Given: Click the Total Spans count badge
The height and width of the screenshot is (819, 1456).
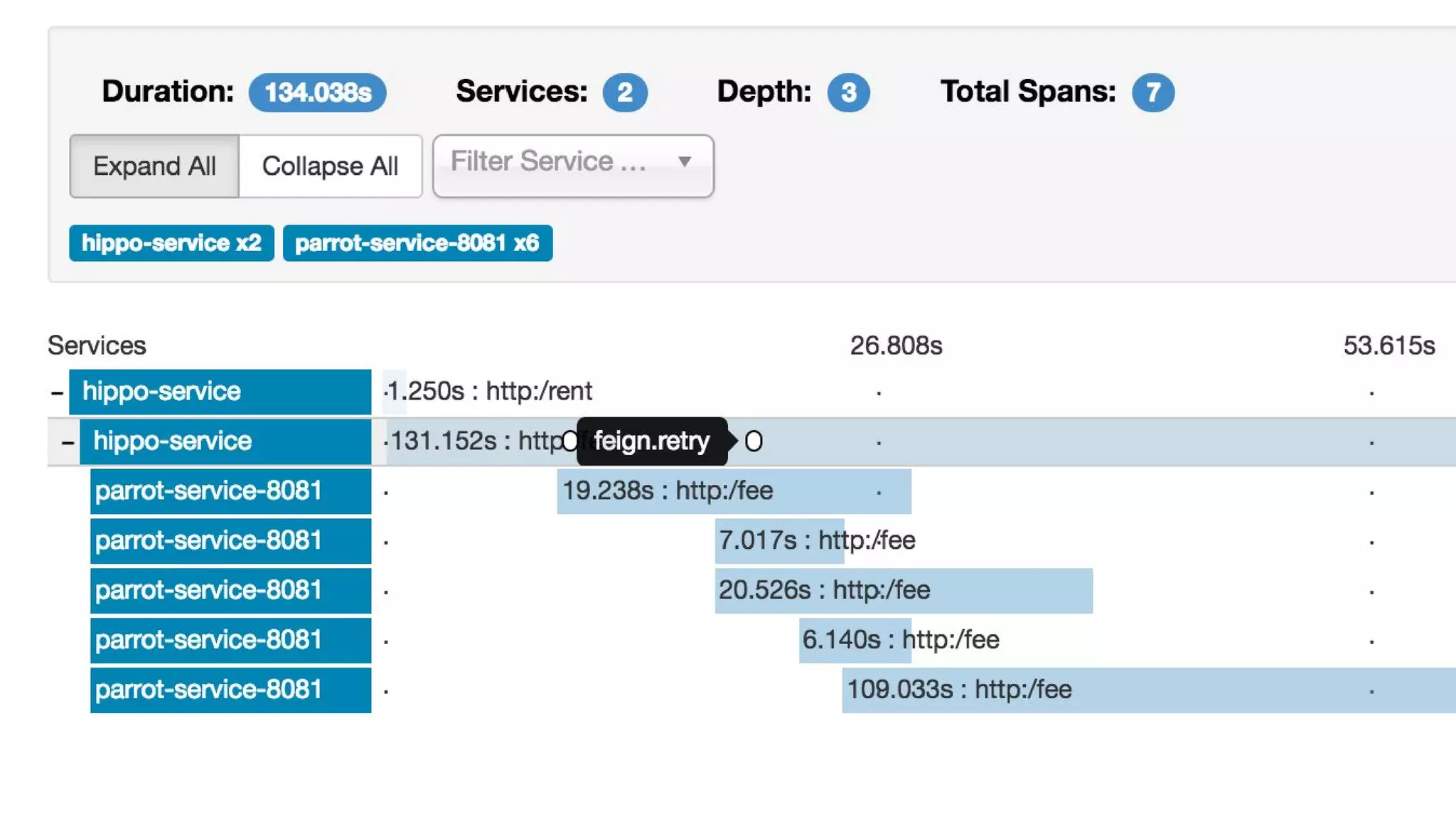Looking at the screenshot, I should click(1152, 92).
